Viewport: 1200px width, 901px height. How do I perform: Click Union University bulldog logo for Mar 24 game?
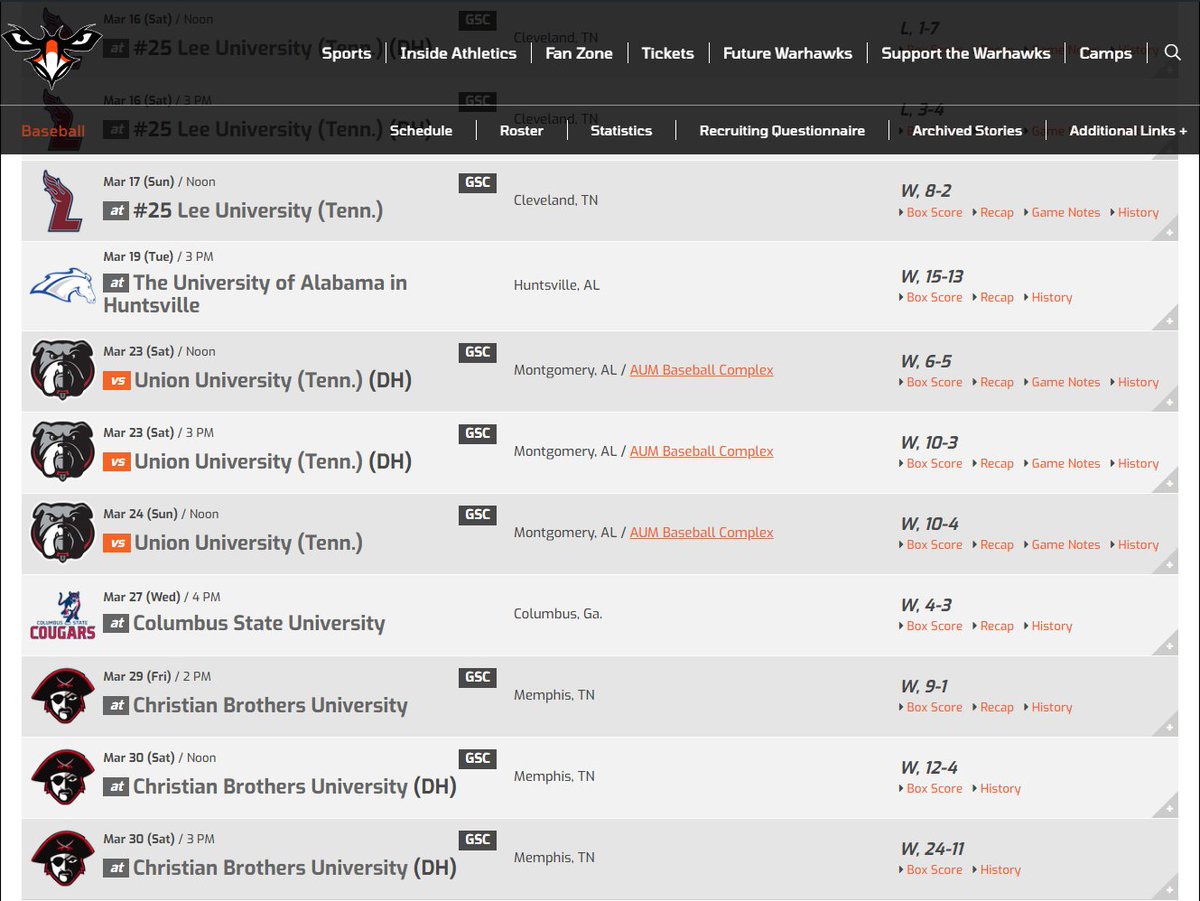pos(63,533)
